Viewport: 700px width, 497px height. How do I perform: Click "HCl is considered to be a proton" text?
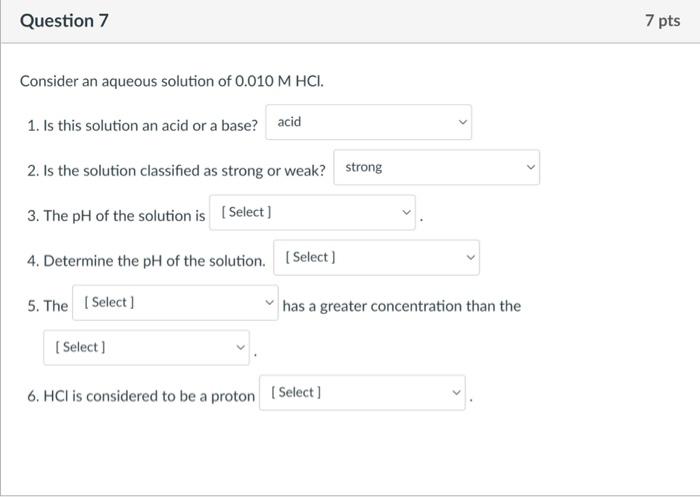[142, 396]
